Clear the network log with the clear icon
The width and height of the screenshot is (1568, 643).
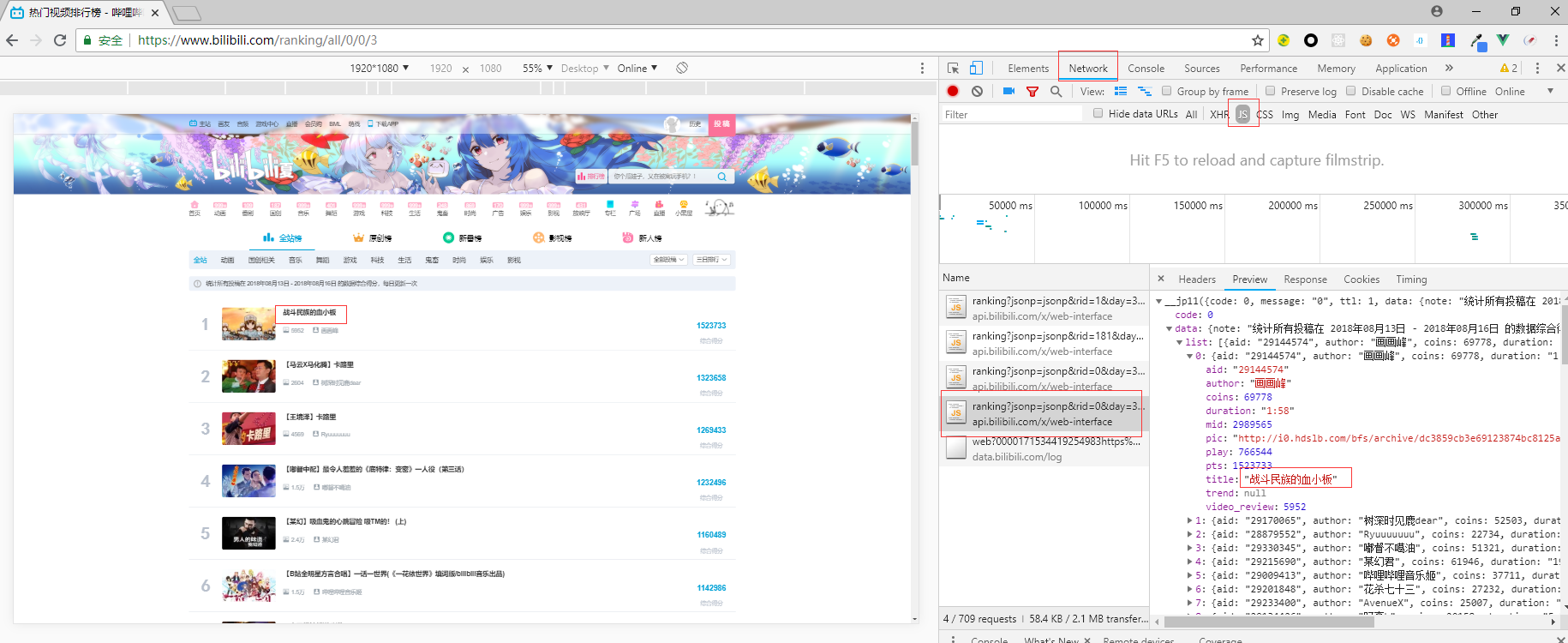[x=977, y=91]
